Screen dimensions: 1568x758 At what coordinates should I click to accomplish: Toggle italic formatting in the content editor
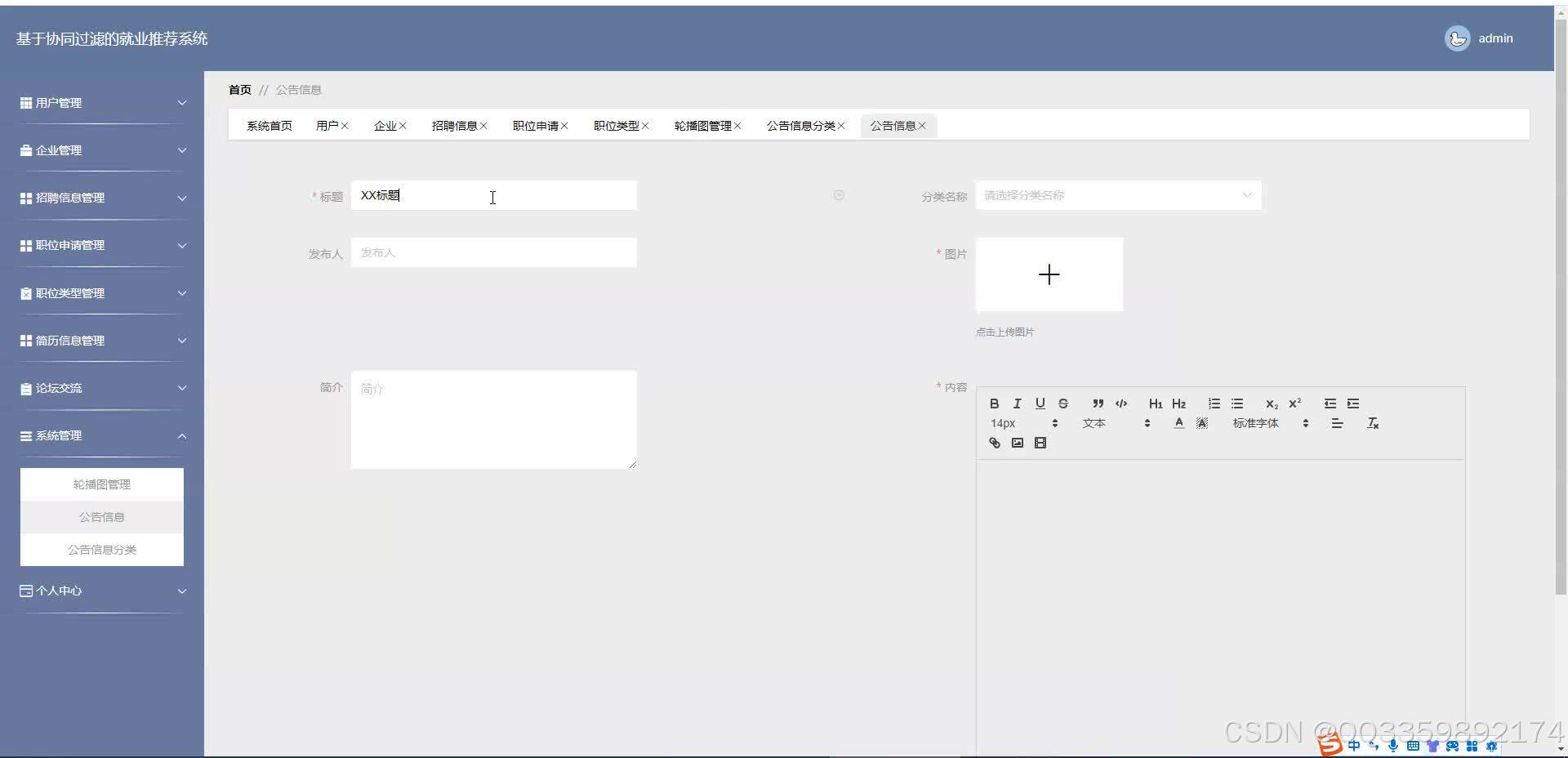(1017, 404)
